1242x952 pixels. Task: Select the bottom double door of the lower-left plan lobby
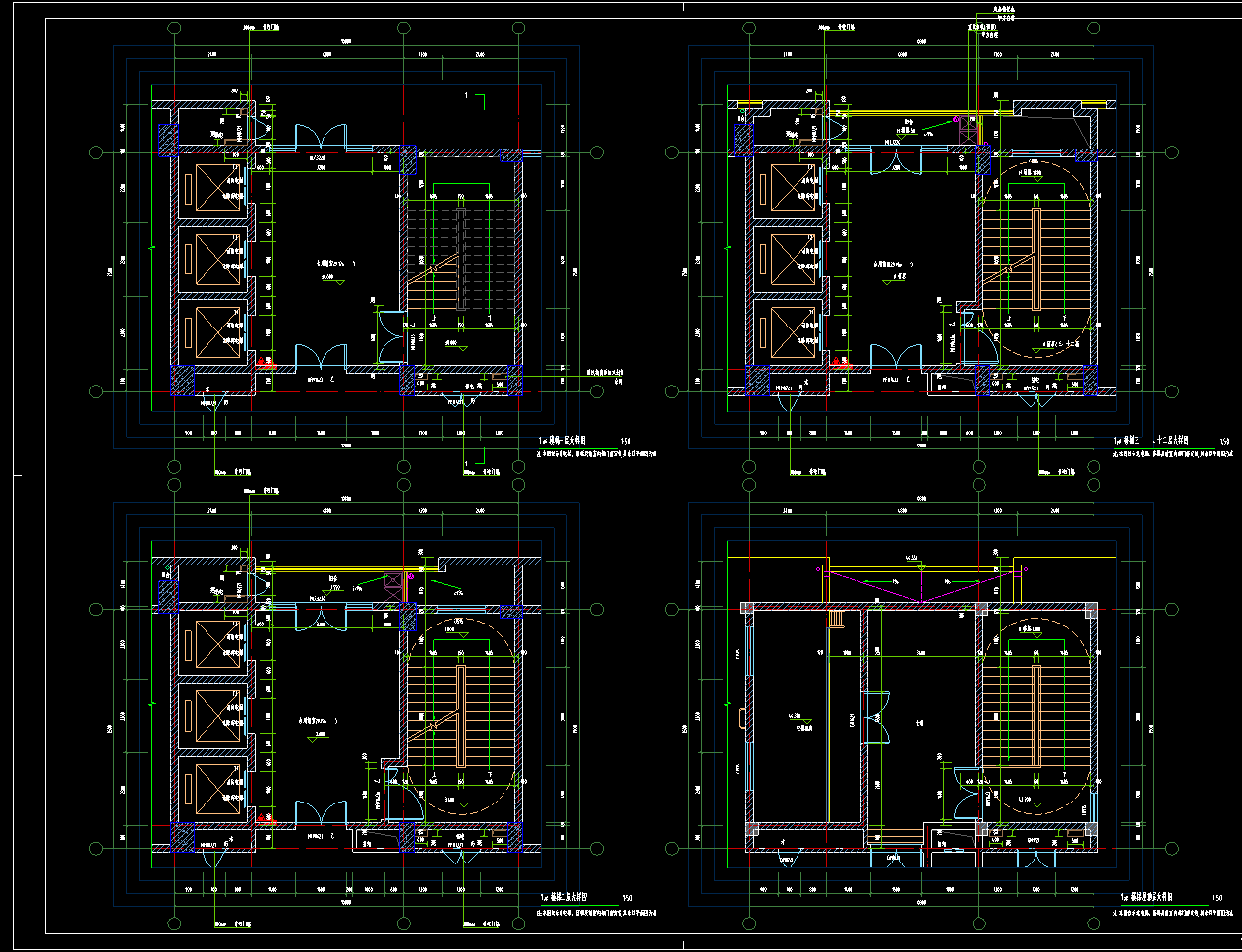(x=321, y=813)
